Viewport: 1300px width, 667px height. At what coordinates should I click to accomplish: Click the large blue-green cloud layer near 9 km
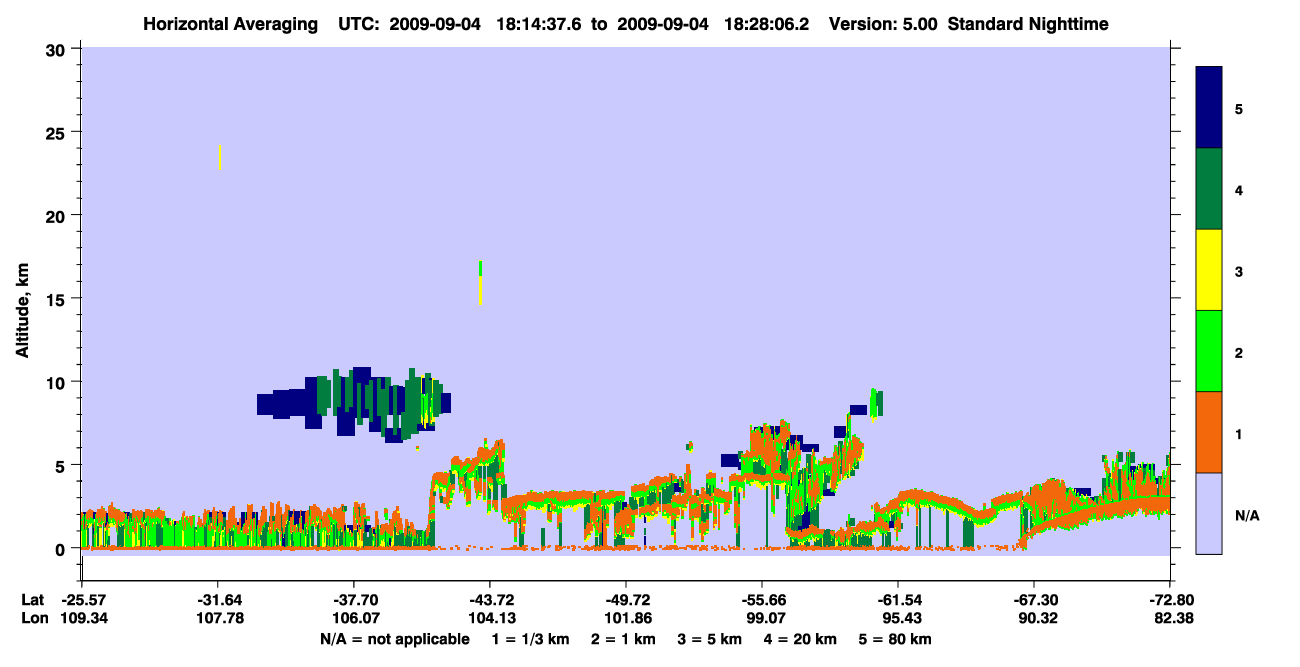tap(354, 403)
